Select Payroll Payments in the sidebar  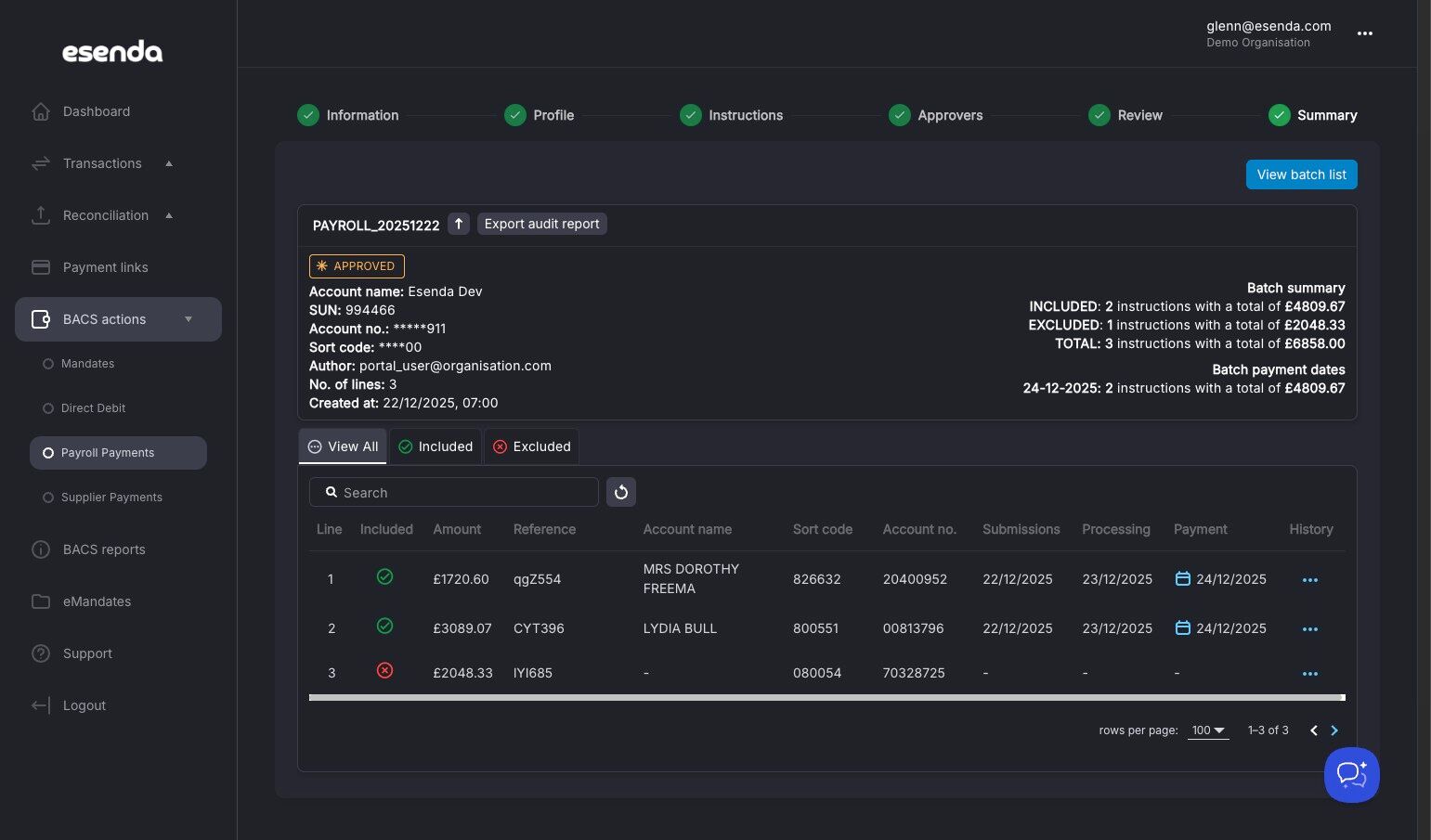[x=118, y=453]
